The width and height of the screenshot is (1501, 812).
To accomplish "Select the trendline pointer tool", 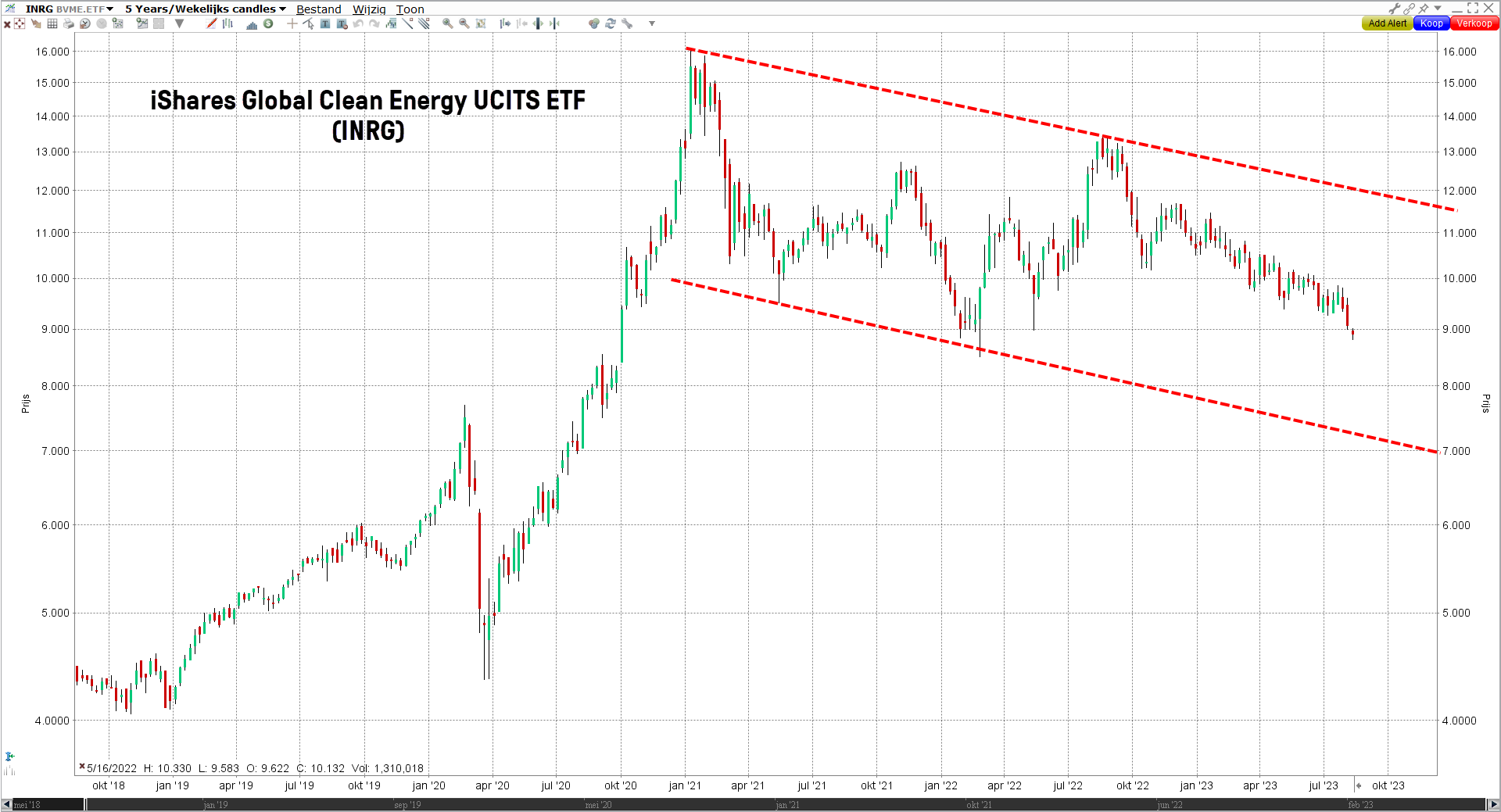I will [309, 23].
